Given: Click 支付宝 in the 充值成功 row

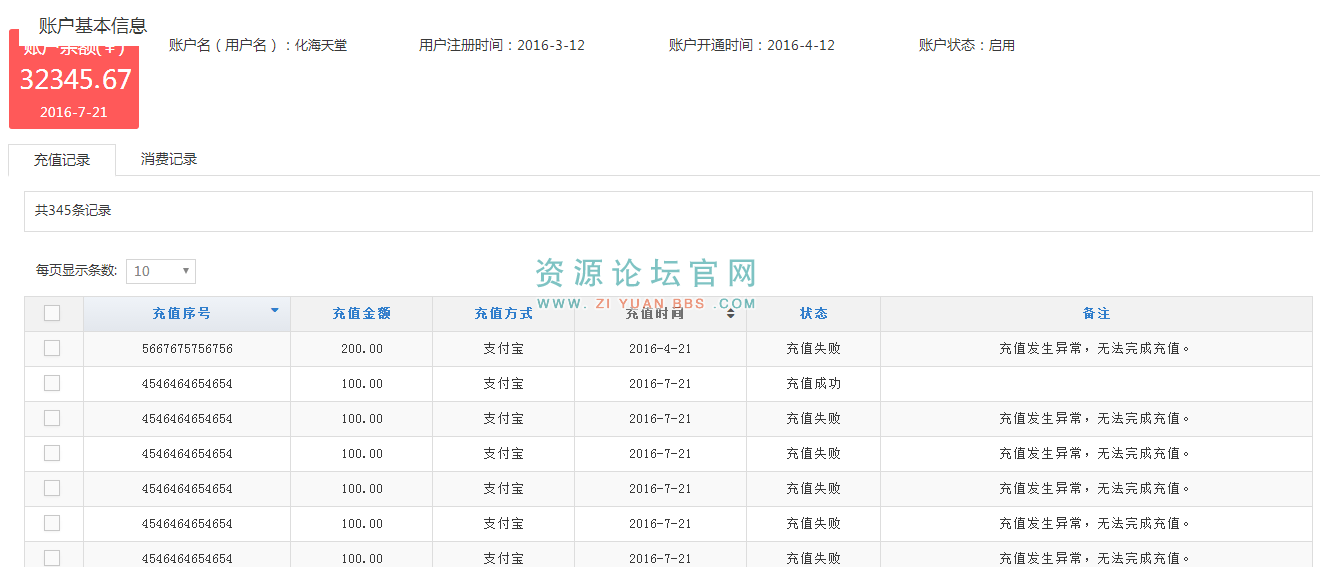Looking at the screenshot, I should (504, 384).
